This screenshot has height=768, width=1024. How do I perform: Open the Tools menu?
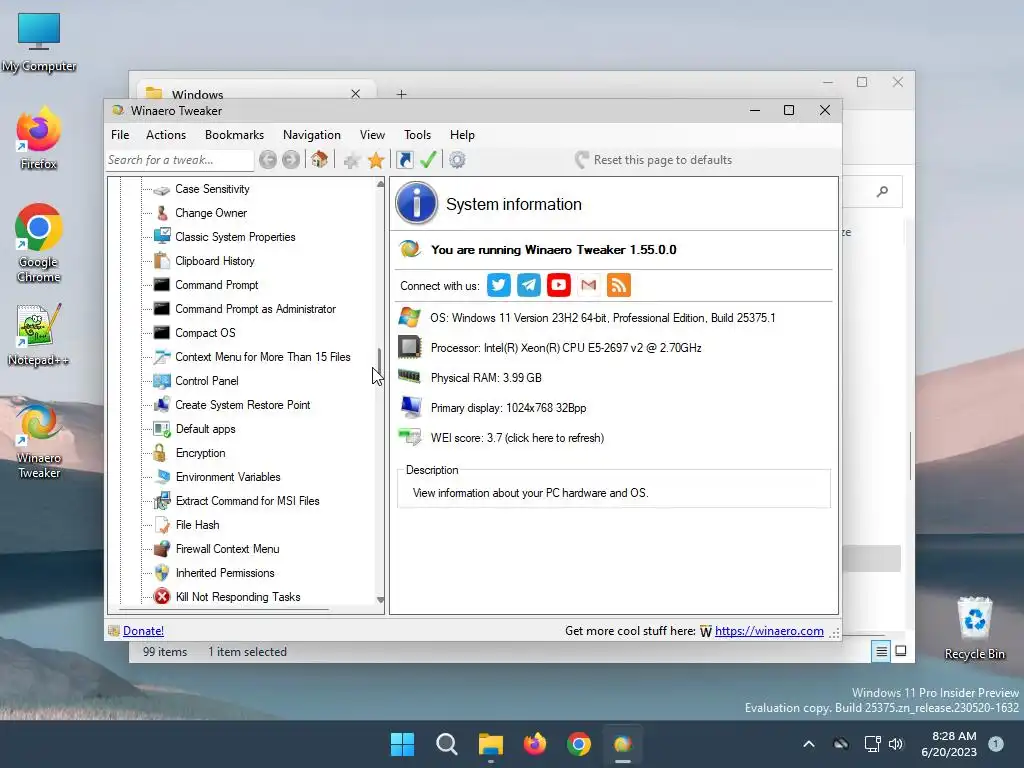(x=417, y=135)
